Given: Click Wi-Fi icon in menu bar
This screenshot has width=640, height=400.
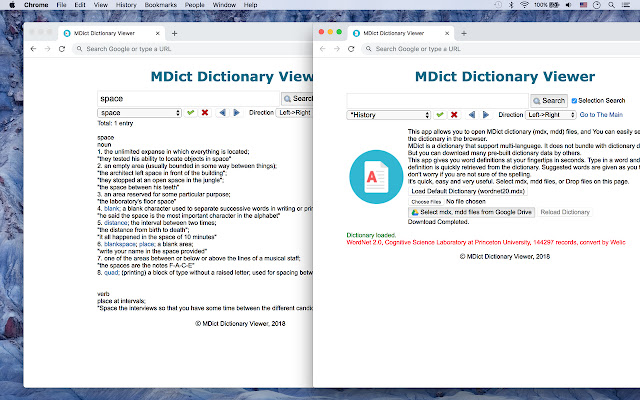Looking at the screenshot, I should tap(524, 5).
